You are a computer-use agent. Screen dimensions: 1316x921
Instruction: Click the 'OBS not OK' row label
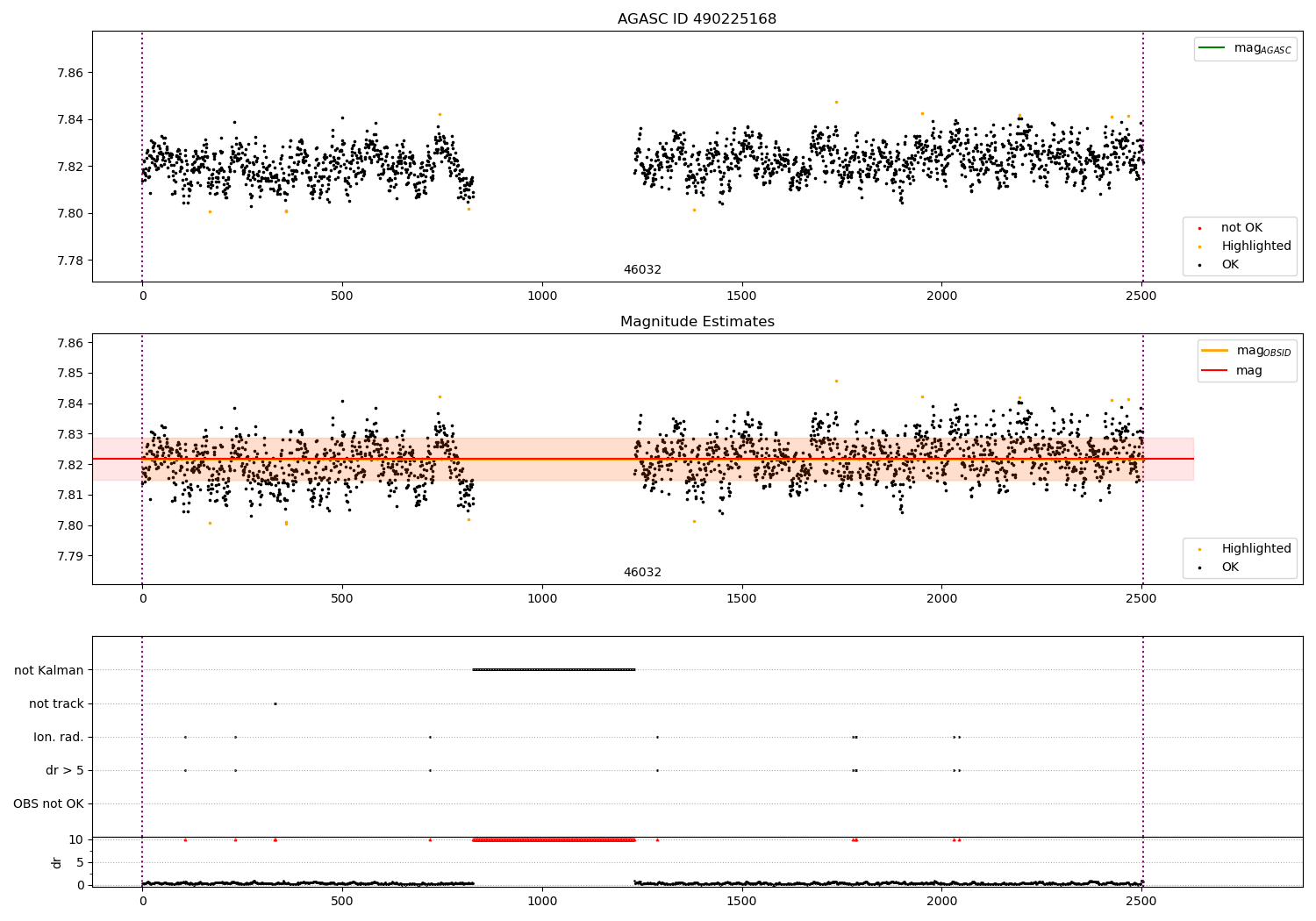click(x=49, y=803)
